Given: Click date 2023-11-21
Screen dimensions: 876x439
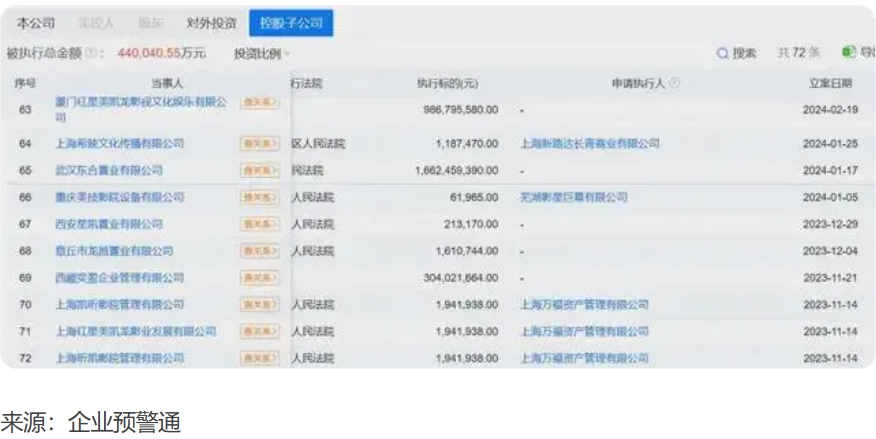Looking at the screenshot, I should coord(830,278).
